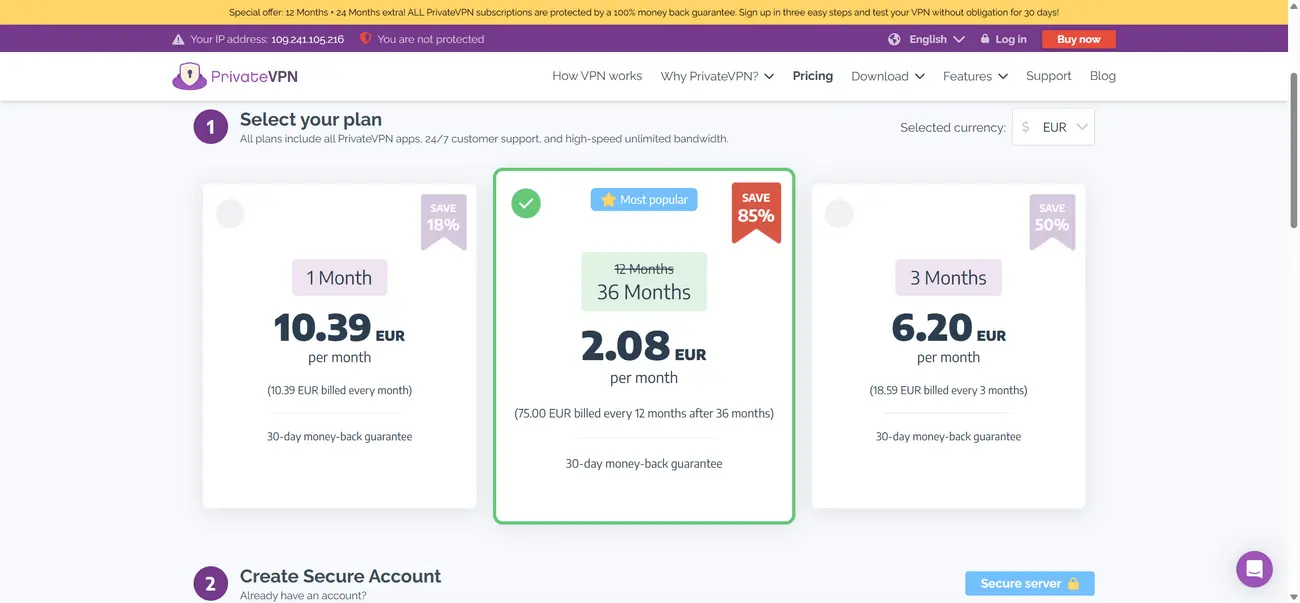Click the Log in link
The height and width of the screenshot is (603, 1300).
point(1011,39)
